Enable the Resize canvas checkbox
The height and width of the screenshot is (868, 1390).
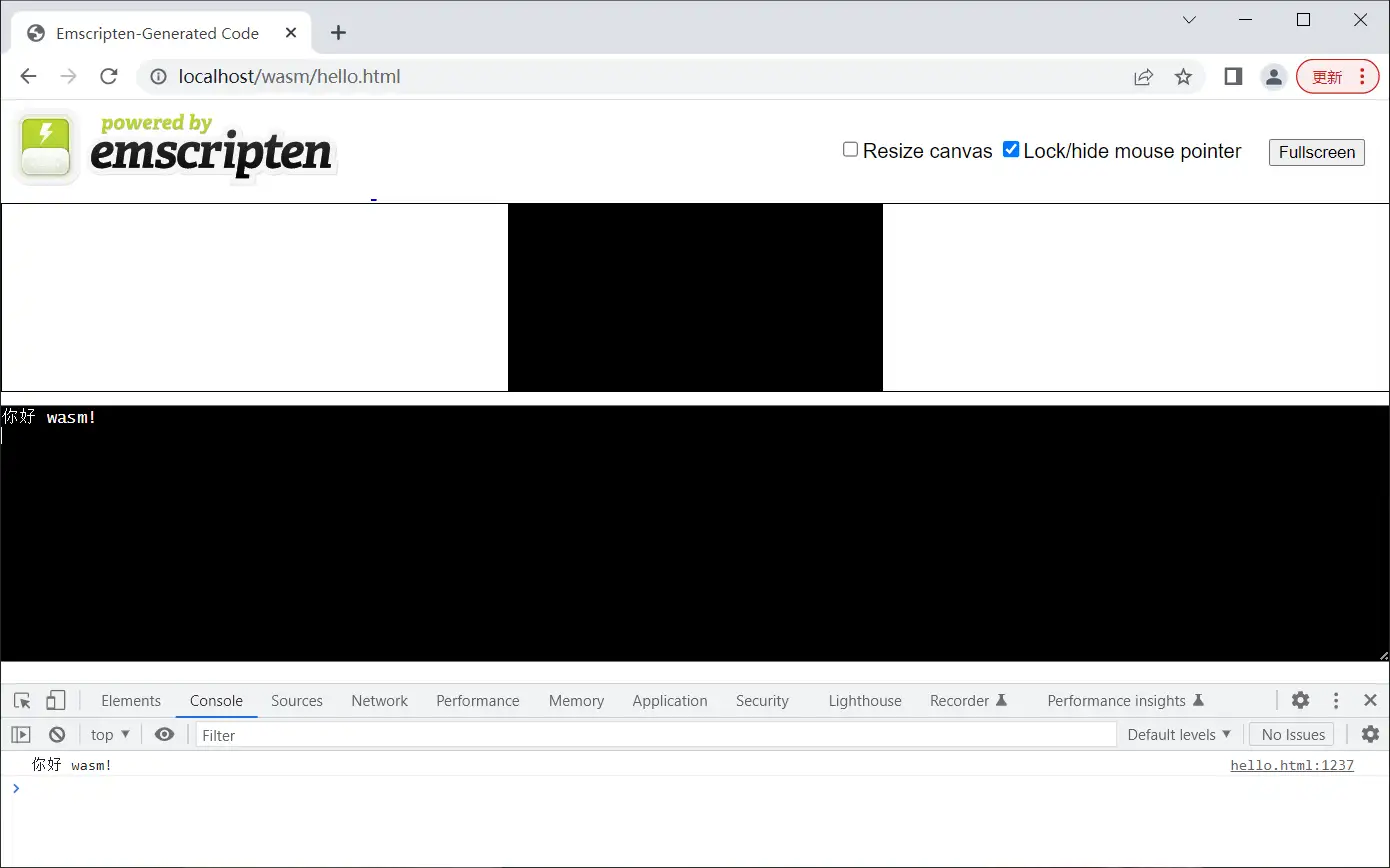point(850,150)
